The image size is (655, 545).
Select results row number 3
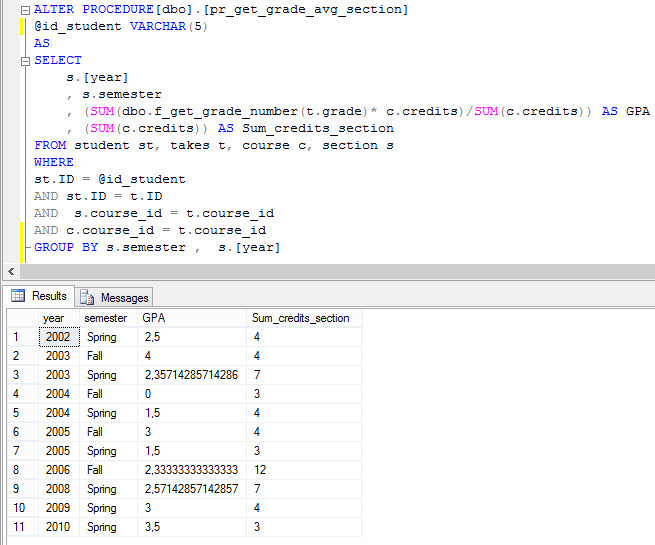(23, 375)
